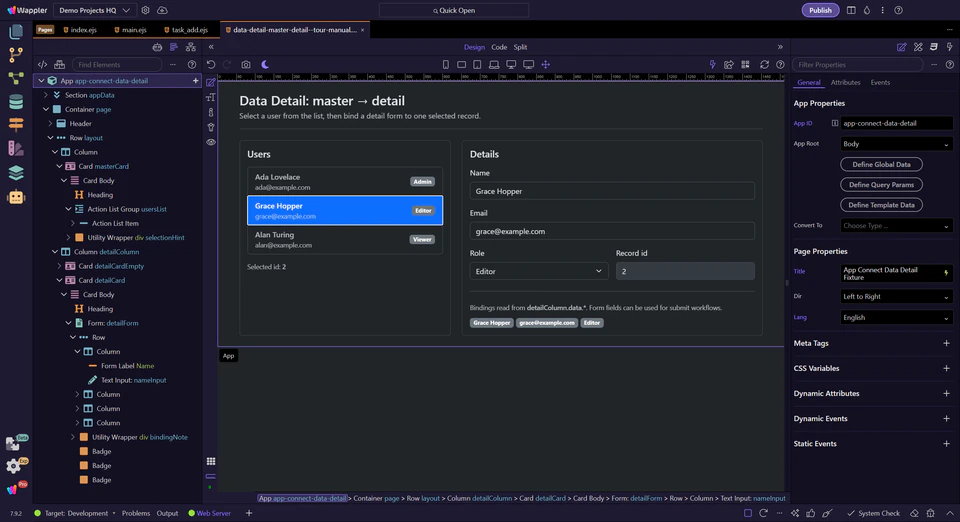The image size is (960, 522).
Task: Select the mobile phone viewport size icon
Action: 446,64
